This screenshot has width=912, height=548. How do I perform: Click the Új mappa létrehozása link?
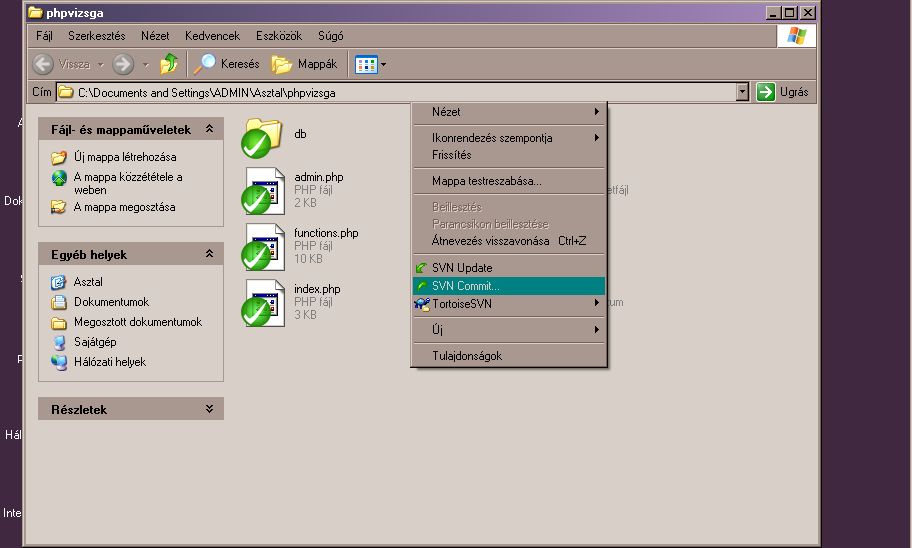125,157
